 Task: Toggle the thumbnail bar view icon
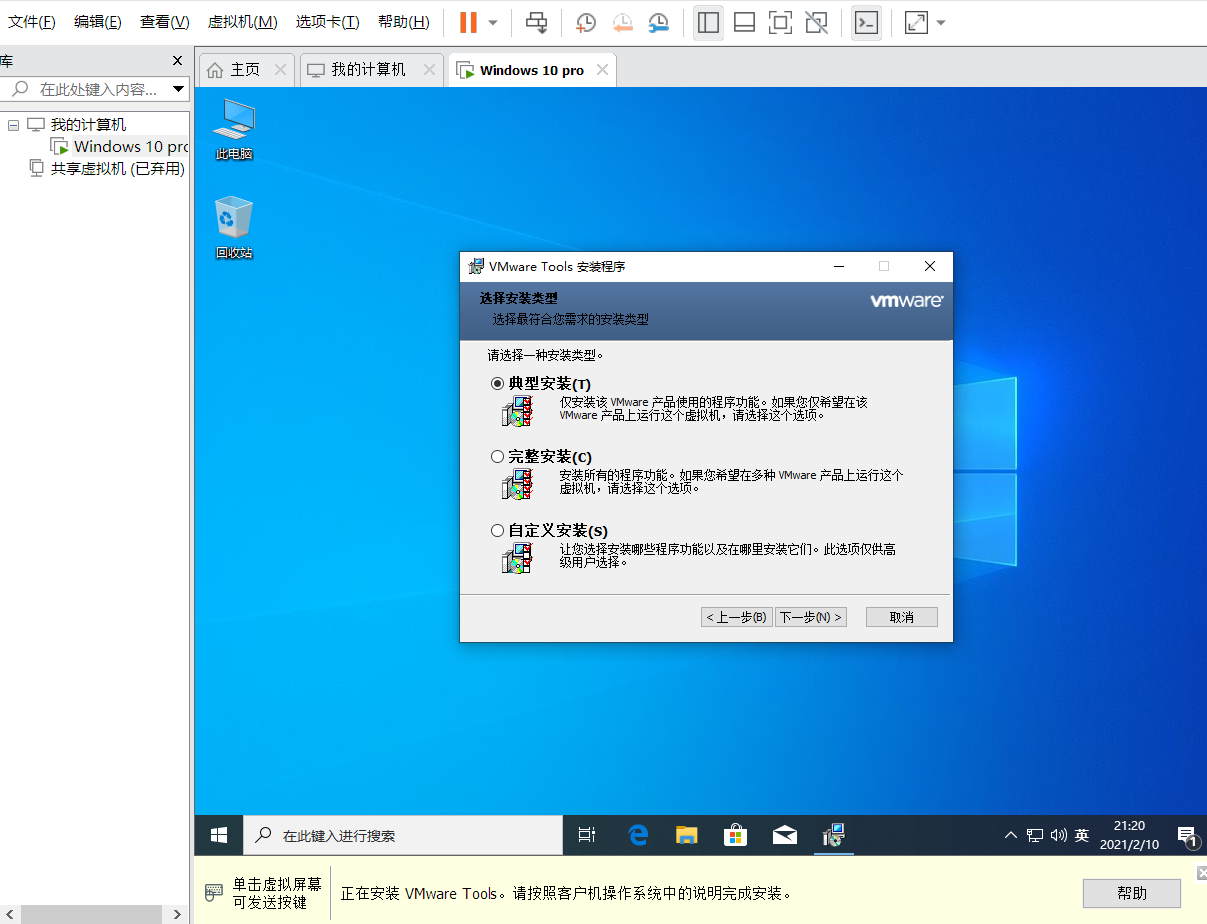744,22
